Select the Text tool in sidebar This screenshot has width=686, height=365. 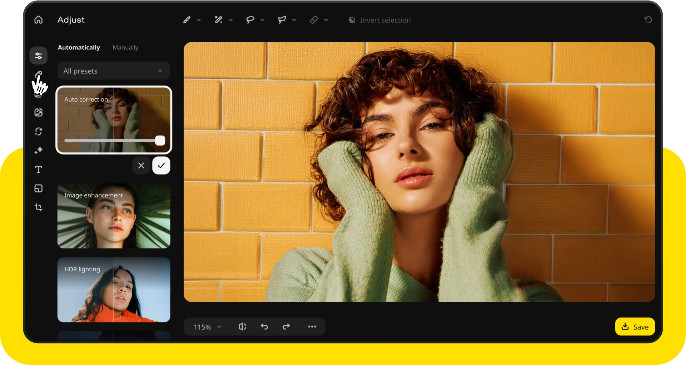38,169
